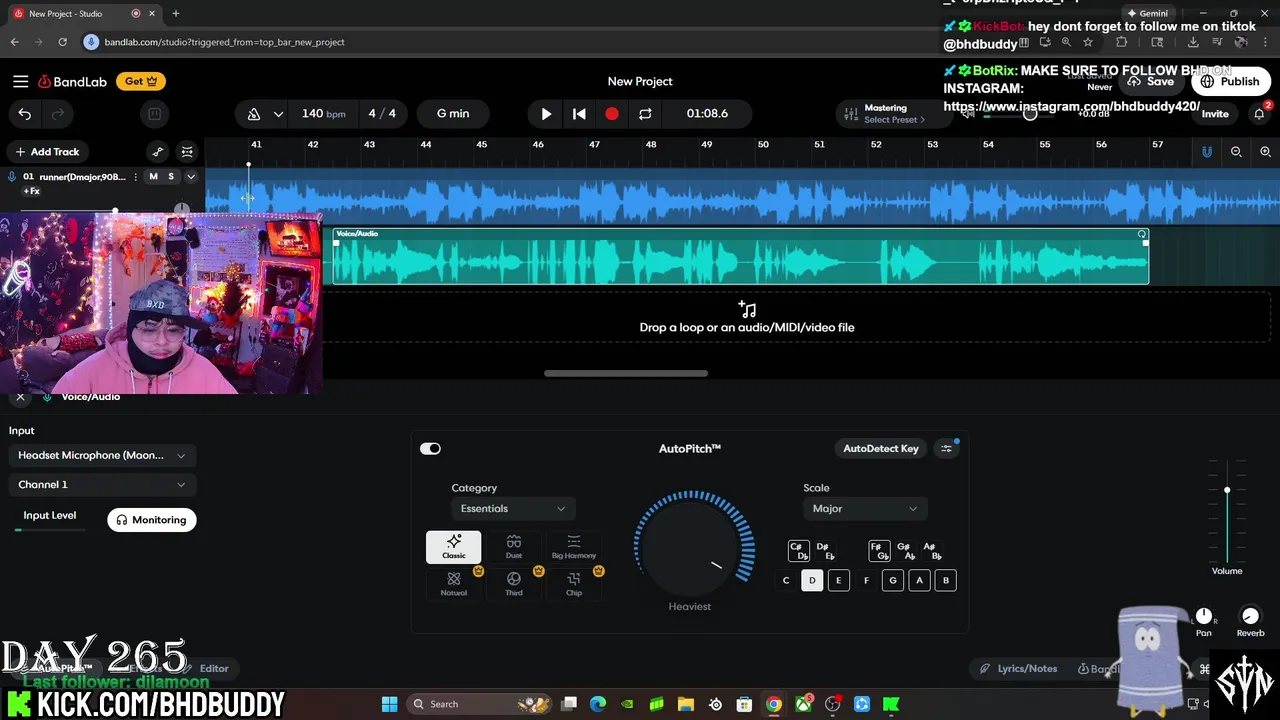The image size is (1280, 720).
Task: Click the yellow Get membership button
Action: click(x=140, y=82)
